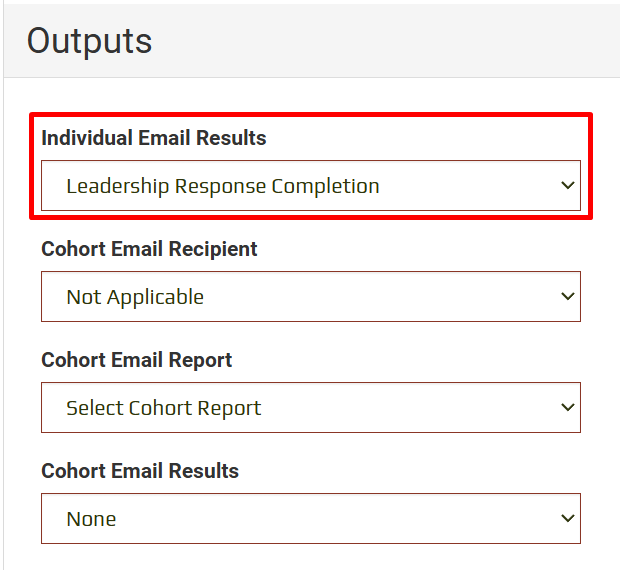Viewport: 620px width, 570px height.
Task: Click the 'Select Cohort Report' placeholder text
Action: pyautogui.click(x=163, y=408)
